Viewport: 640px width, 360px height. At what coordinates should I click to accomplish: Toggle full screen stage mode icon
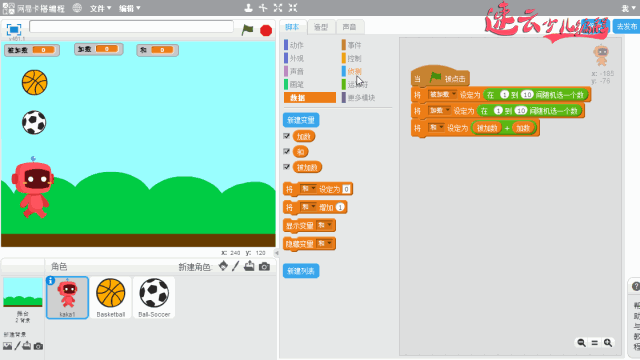pos(14,29)
